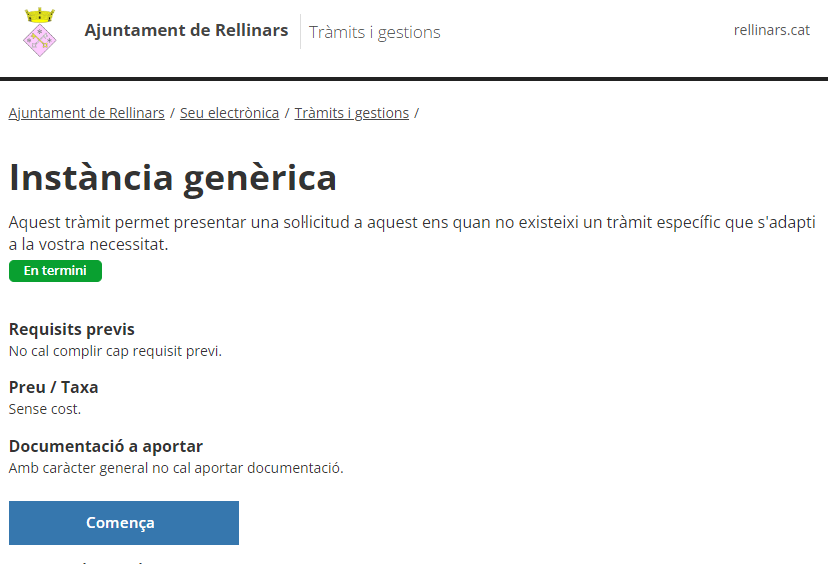Click the description line starting 'Aquest tràmit permet'

tap(412, 222)
